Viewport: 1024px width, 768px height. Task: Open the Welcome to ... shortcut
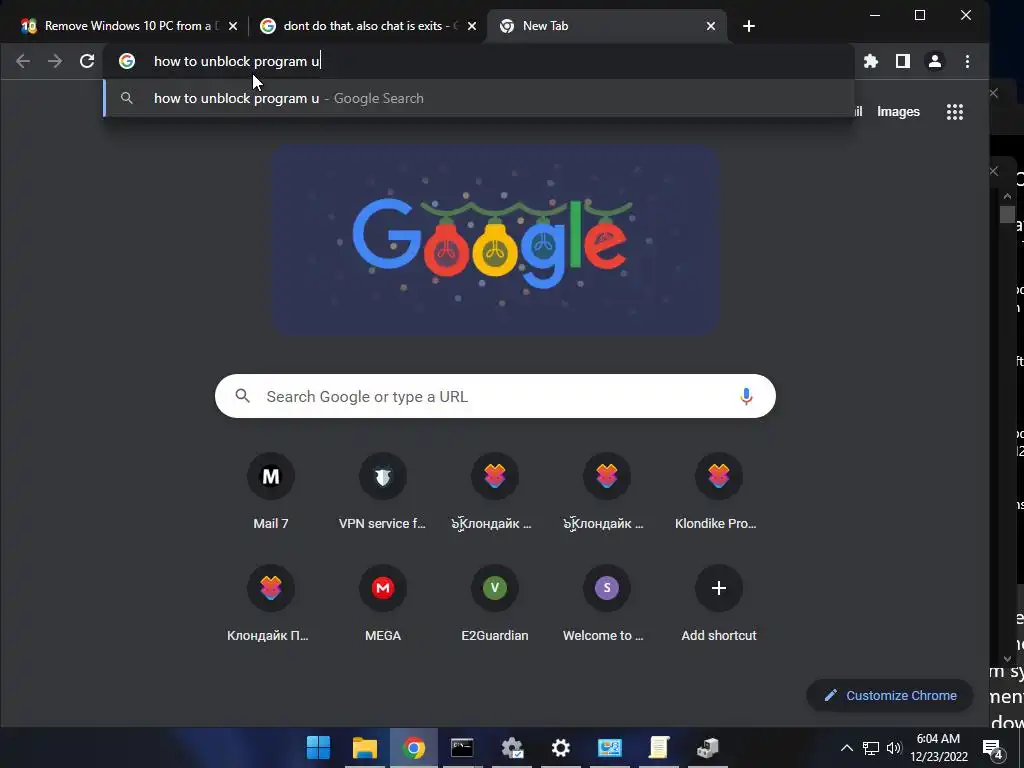607,603
